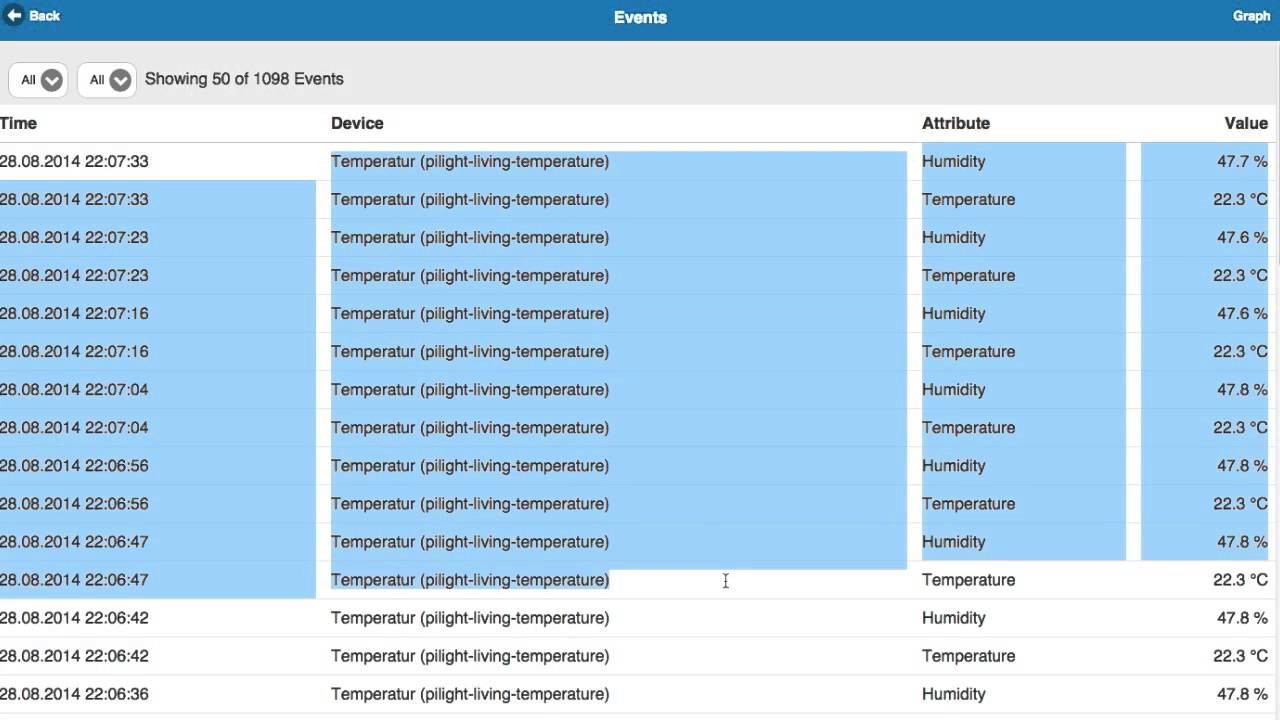Click the Device column header

[357, 123]
